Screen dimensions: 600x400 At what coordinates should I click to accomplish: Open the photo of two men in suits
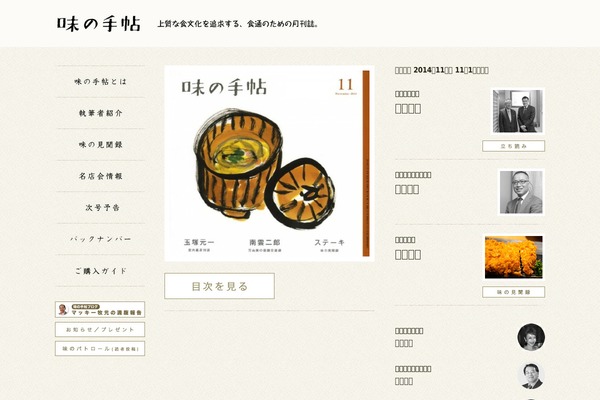coord(517,111)
